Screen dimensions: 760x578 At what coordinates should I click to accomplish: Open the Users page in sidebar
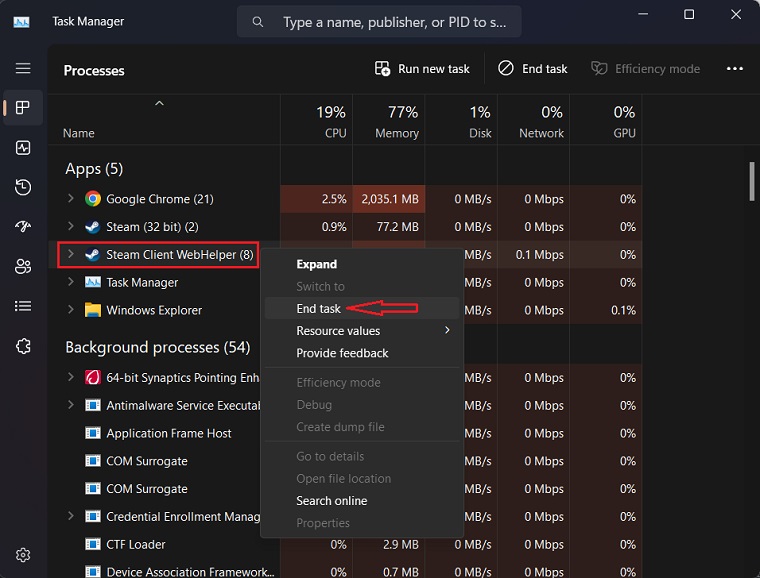click(23, 266)
